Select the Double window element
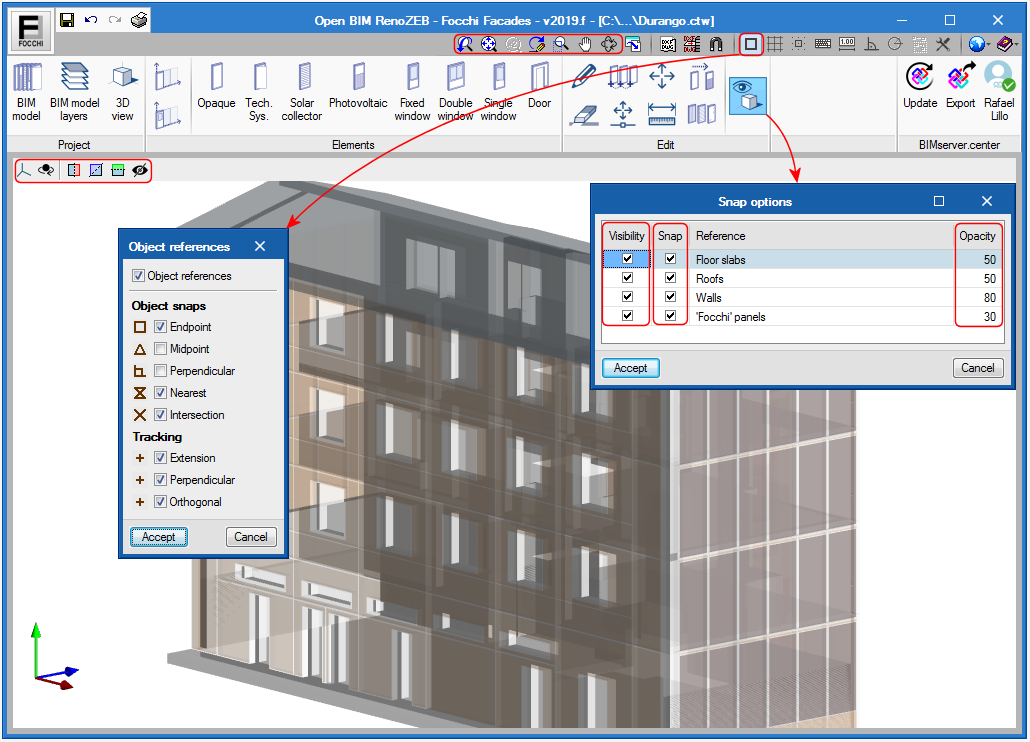1030x742 pixels. [455, 92]
